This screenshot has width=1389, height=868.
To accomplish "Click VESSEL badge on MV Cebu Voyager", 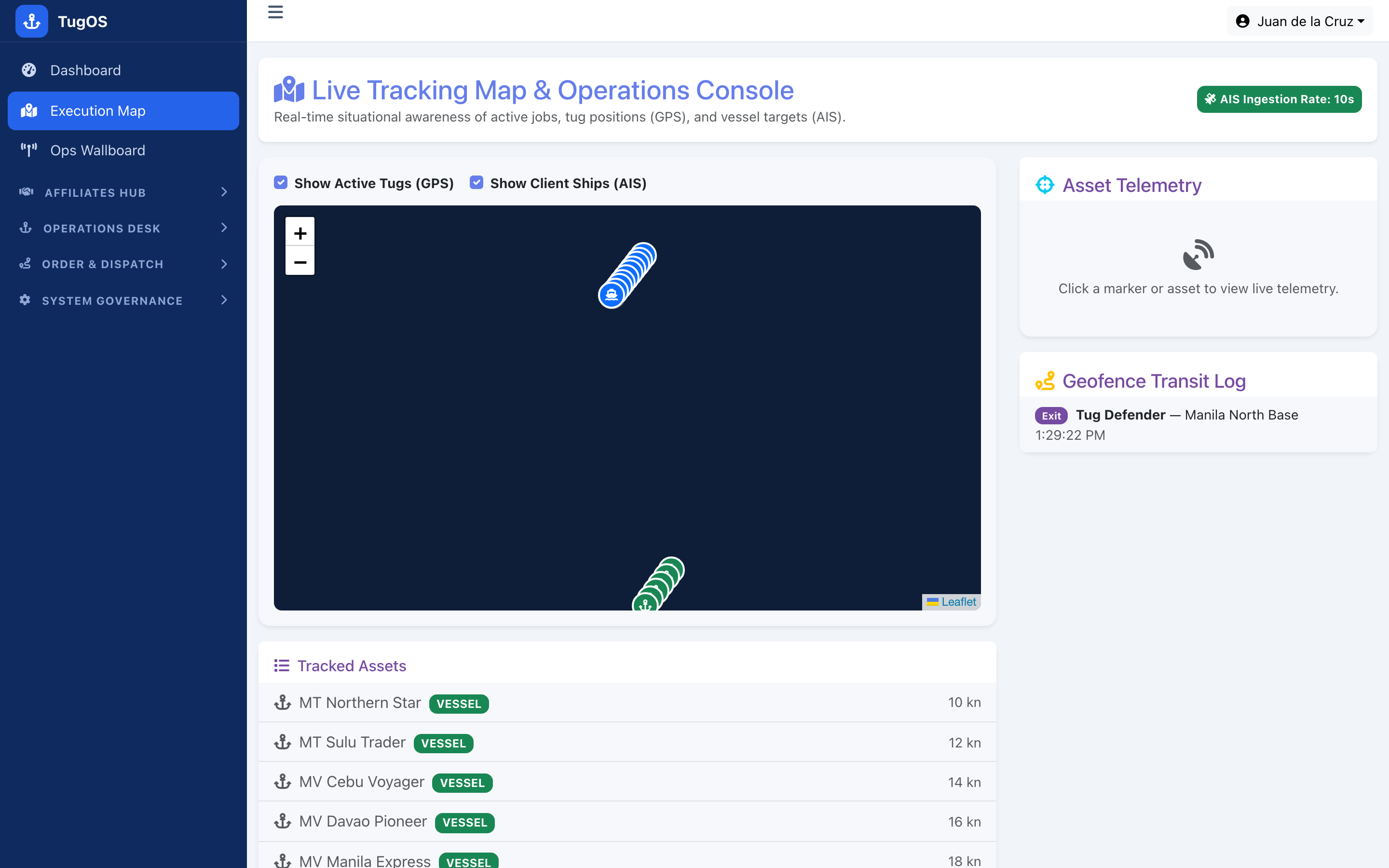I will pyautogui.click(x=462, y=783).
